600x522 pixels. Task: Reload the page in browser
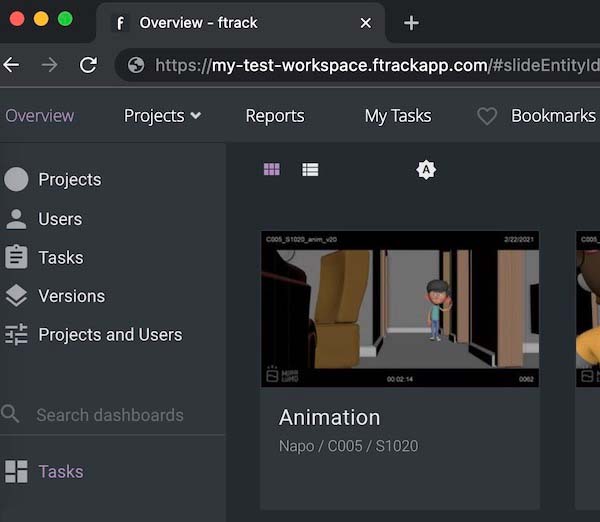pyautogui.click(x=88, y=65)
